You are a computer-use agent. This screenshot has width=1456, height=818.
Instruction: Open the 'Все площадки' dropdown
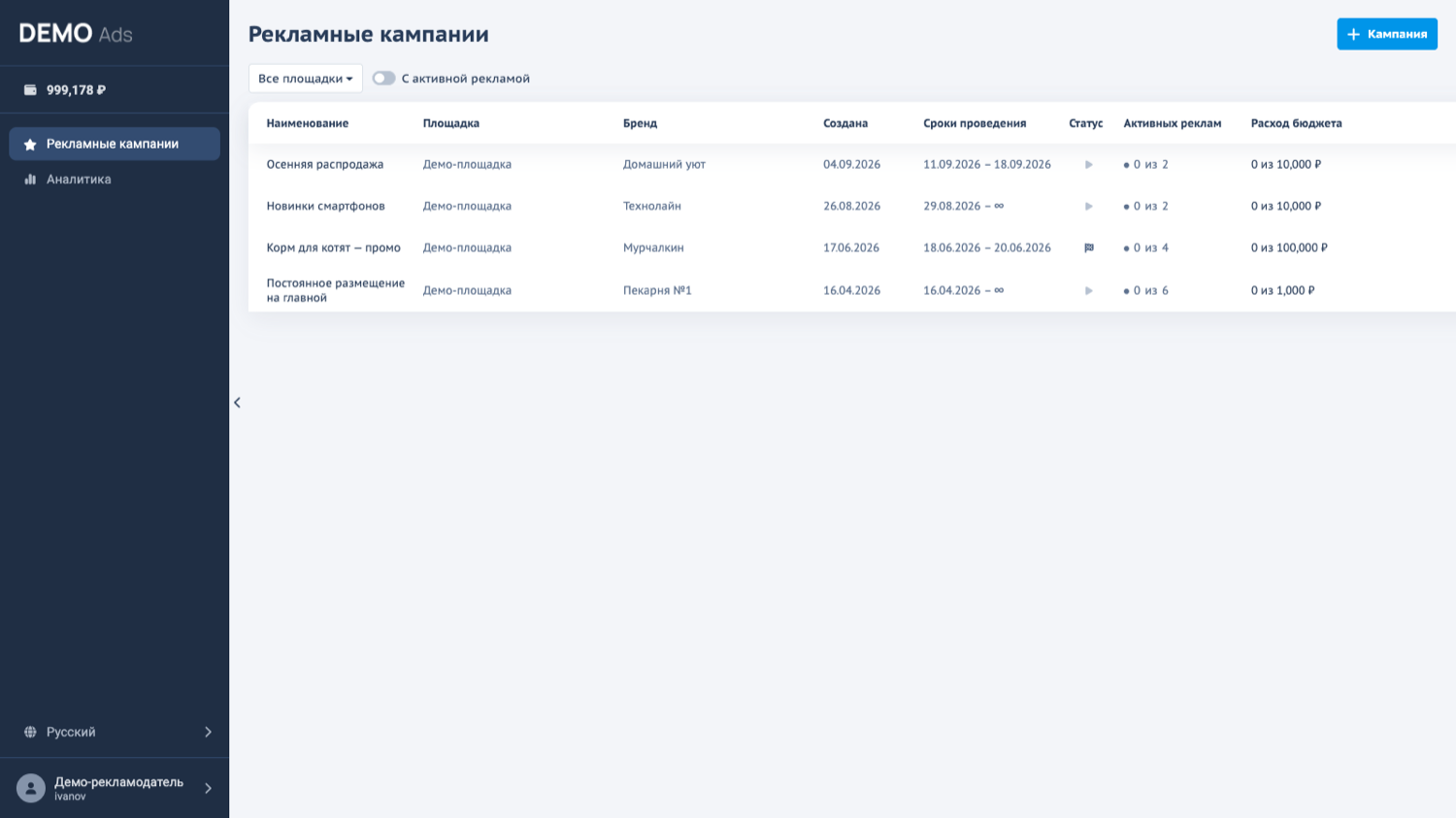click(x=306, y=79)
